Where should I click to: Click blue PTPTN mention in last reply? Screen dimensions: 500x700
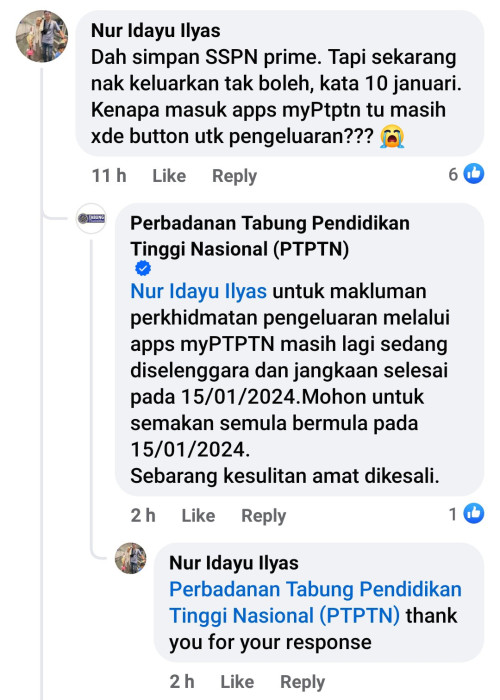click(315, 602)
